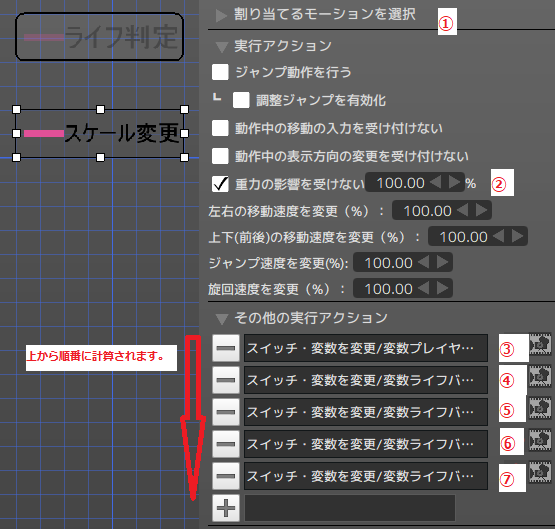Toggle 動作中の表示方向の変更を受け付けない checkbox
This screenshot has height=529, width=555.
pyautogui.click(x=220, y=156)
